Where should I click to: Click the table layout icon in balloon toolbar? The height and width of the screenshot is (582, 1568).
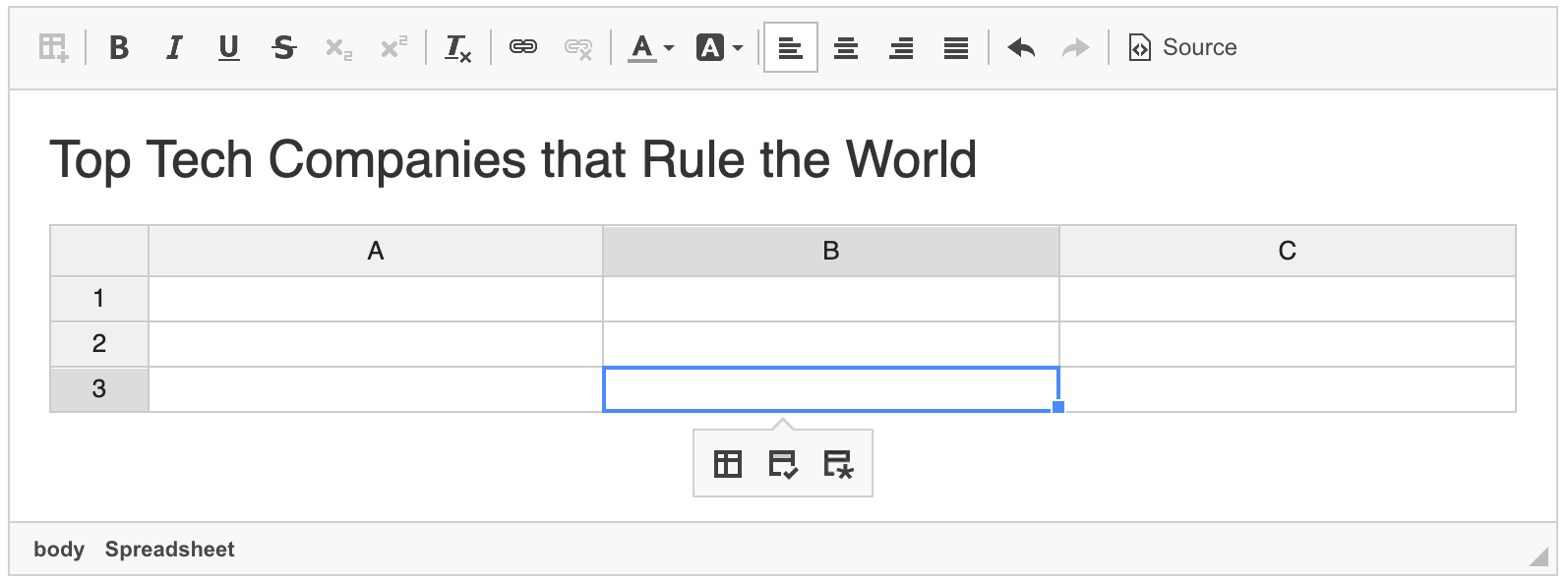[728, 464]
